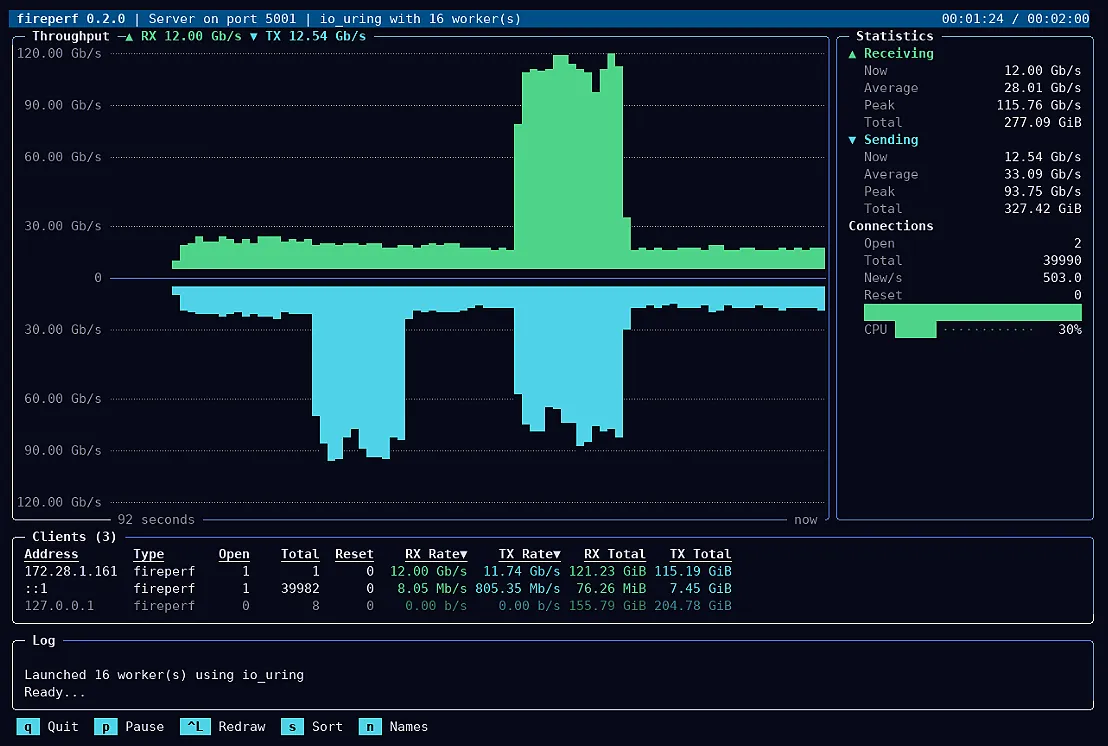Click the Log line "Launched 16 worker(s) using io_uring"

click(x=164, y=675)
